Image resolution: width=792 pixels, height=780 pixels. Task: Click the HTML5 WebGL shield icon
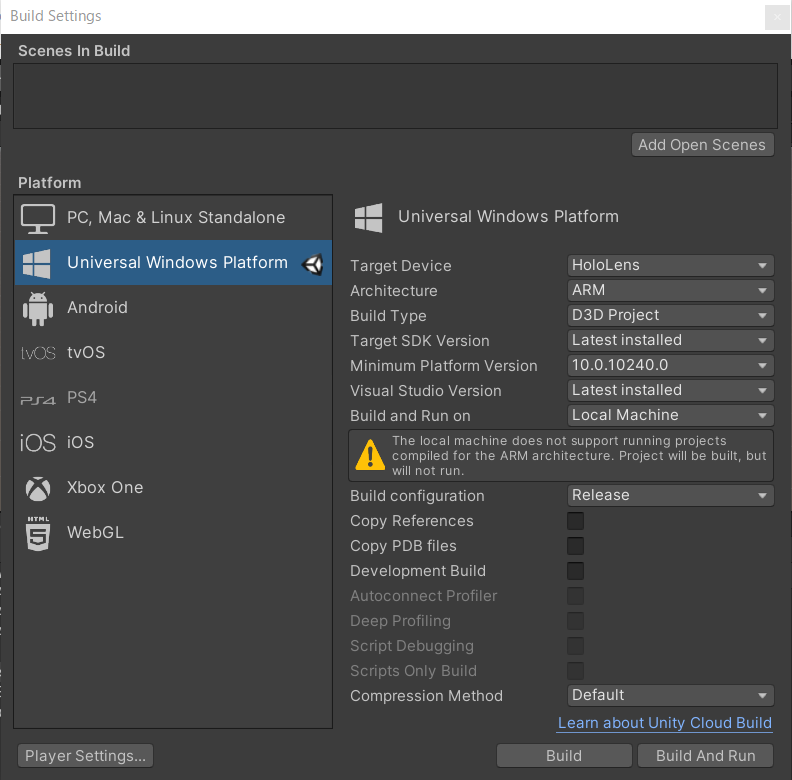[38, 533]
